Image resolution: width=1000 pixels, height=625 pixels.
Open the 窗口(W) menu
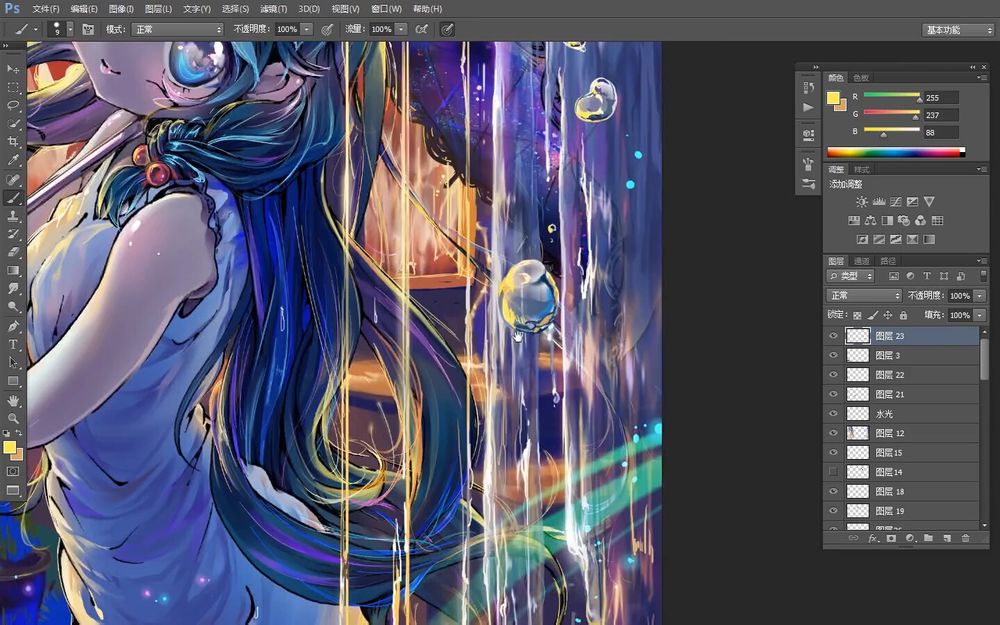(386, 9)
